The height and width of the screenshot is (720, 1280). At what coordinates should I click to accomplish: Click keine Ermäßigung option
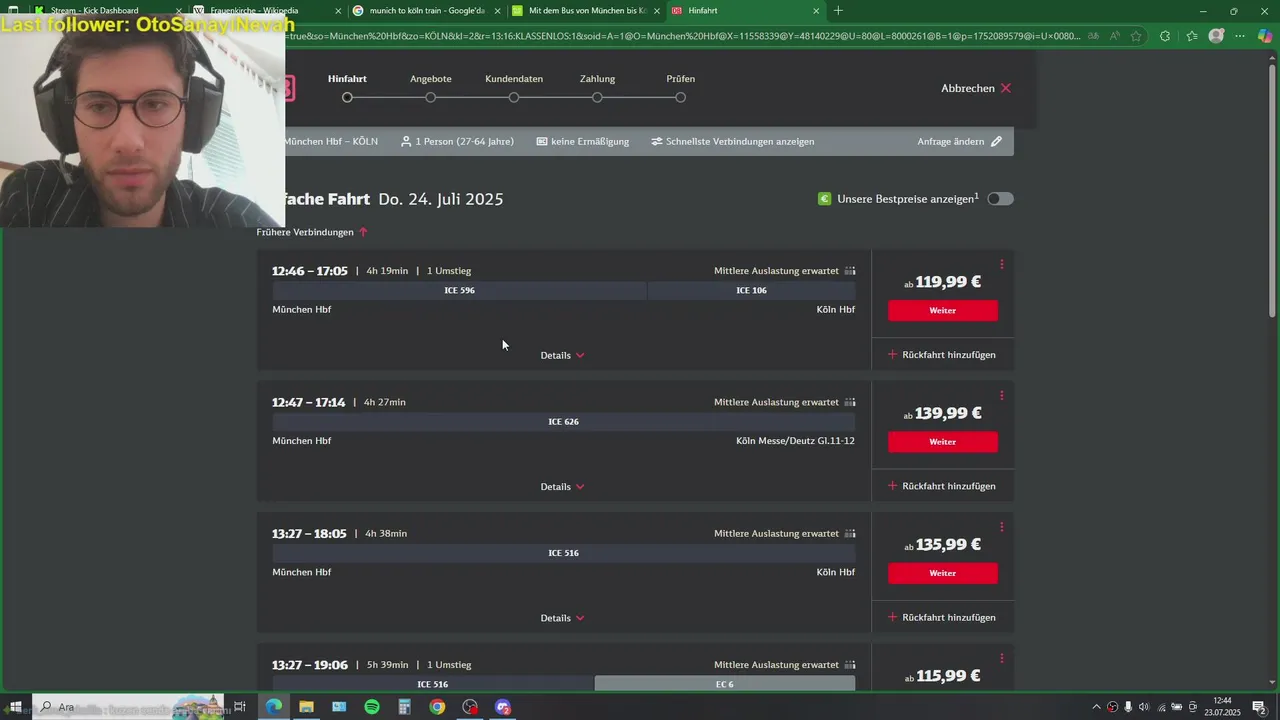pos(583,141)
